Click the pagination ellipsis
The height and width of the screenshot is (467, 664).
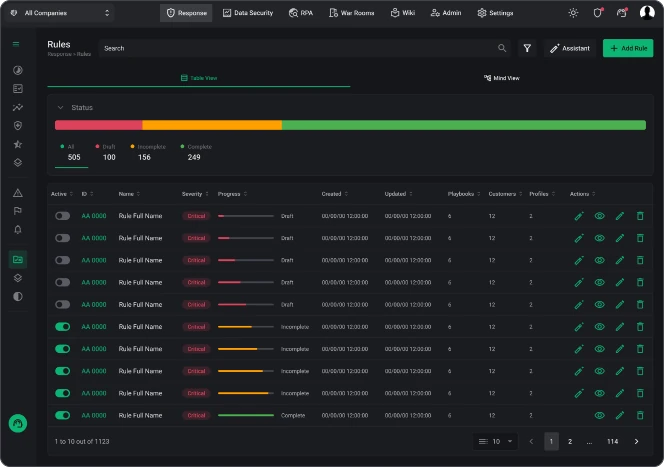click(589, 442)
